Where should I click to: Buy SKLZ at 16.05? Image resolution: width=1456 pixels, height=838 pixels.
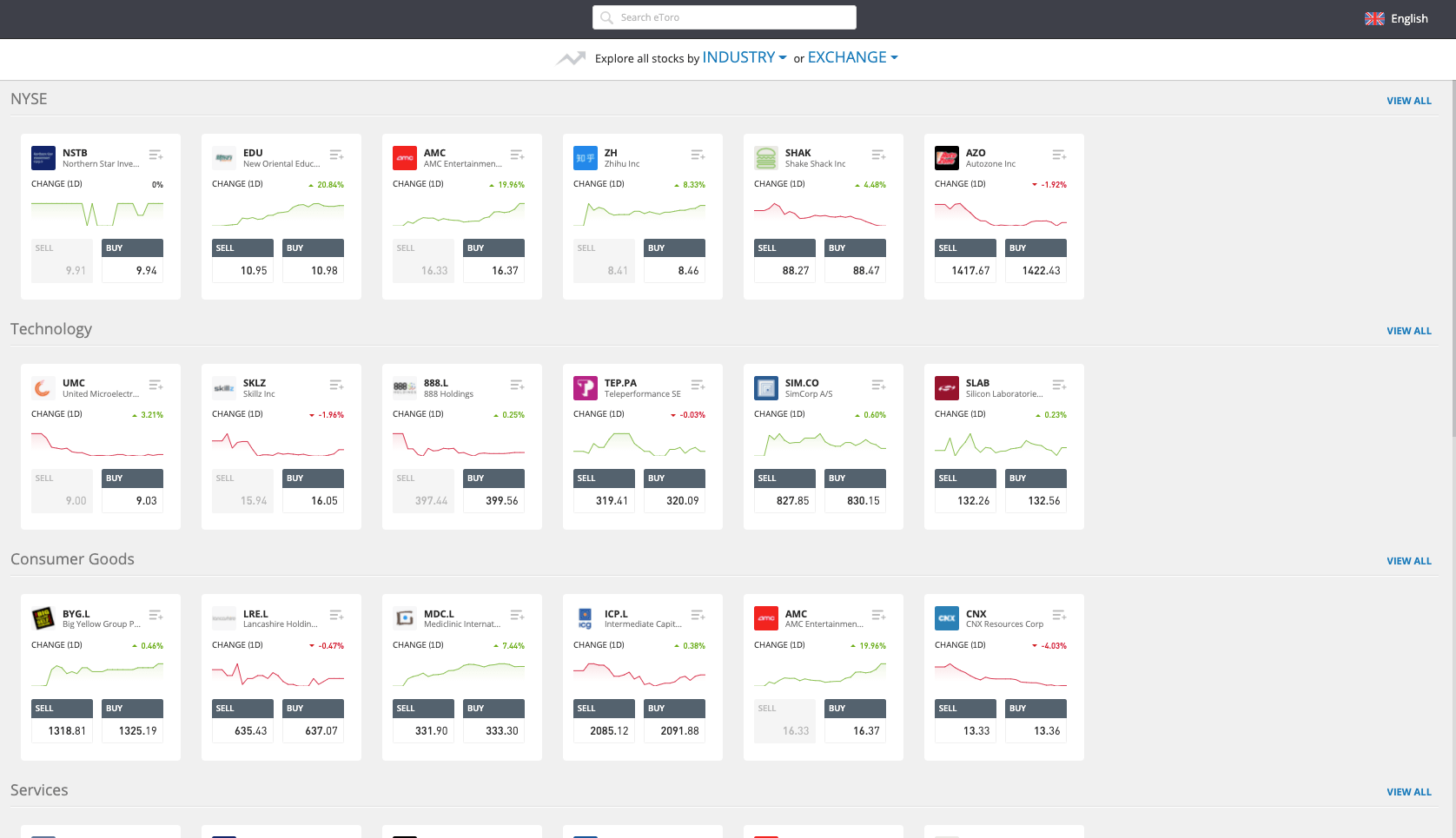pos(313,491)
